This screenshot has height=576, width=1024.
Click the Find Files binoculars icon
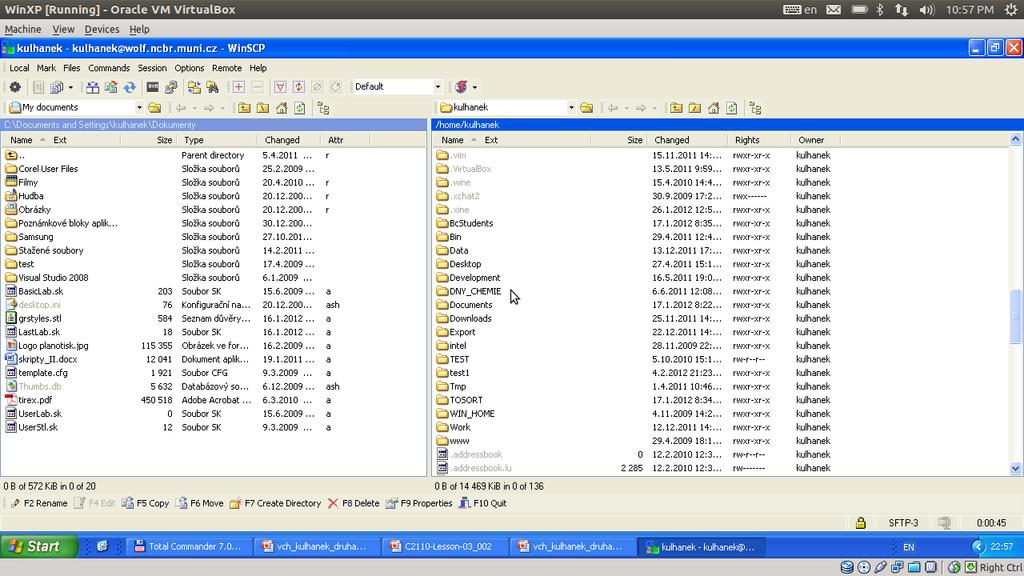(212, 87)
